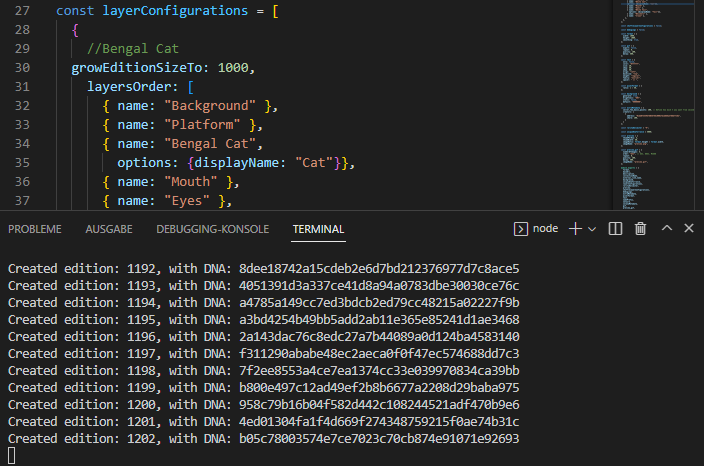Click terminal line for edition 1194
The width and height of the screenshot is (704, 466).
(x=264, y=303)
